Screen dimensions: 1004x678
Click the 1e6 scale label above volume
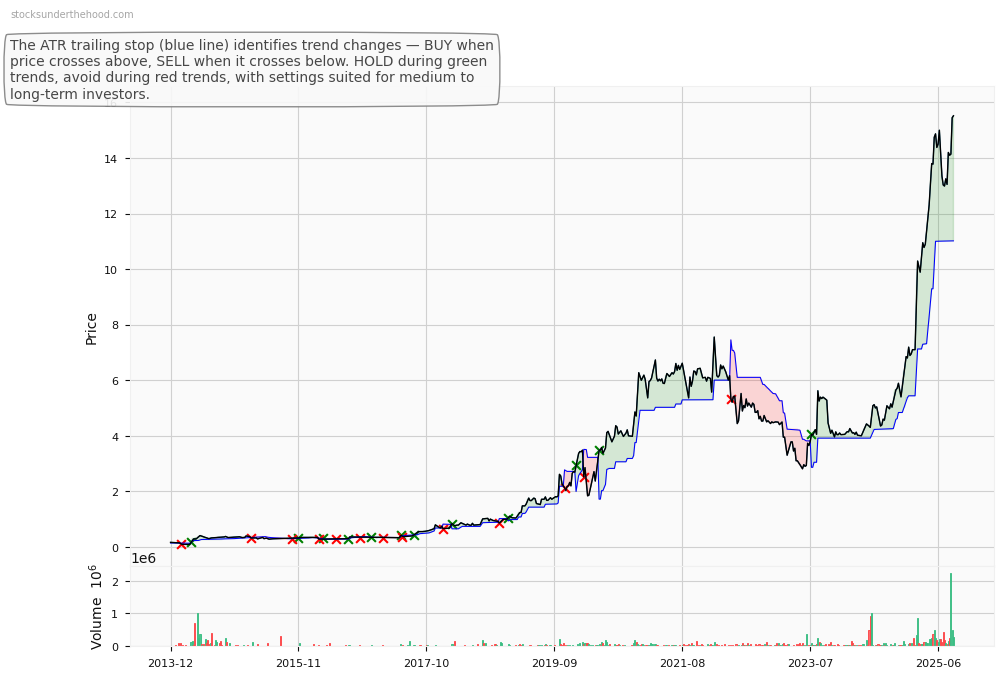tap(143, 558)
